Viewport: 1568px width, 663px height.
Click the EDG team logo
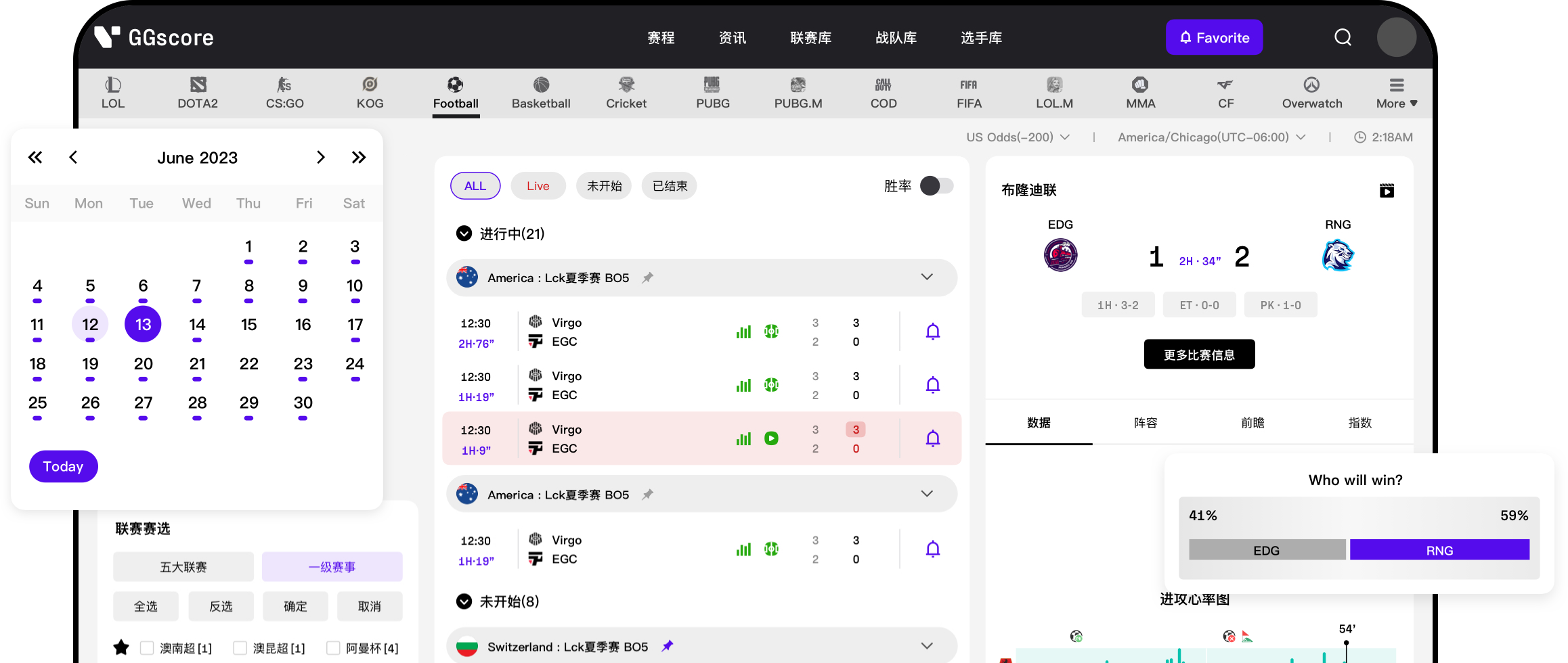coord(1060,255)
